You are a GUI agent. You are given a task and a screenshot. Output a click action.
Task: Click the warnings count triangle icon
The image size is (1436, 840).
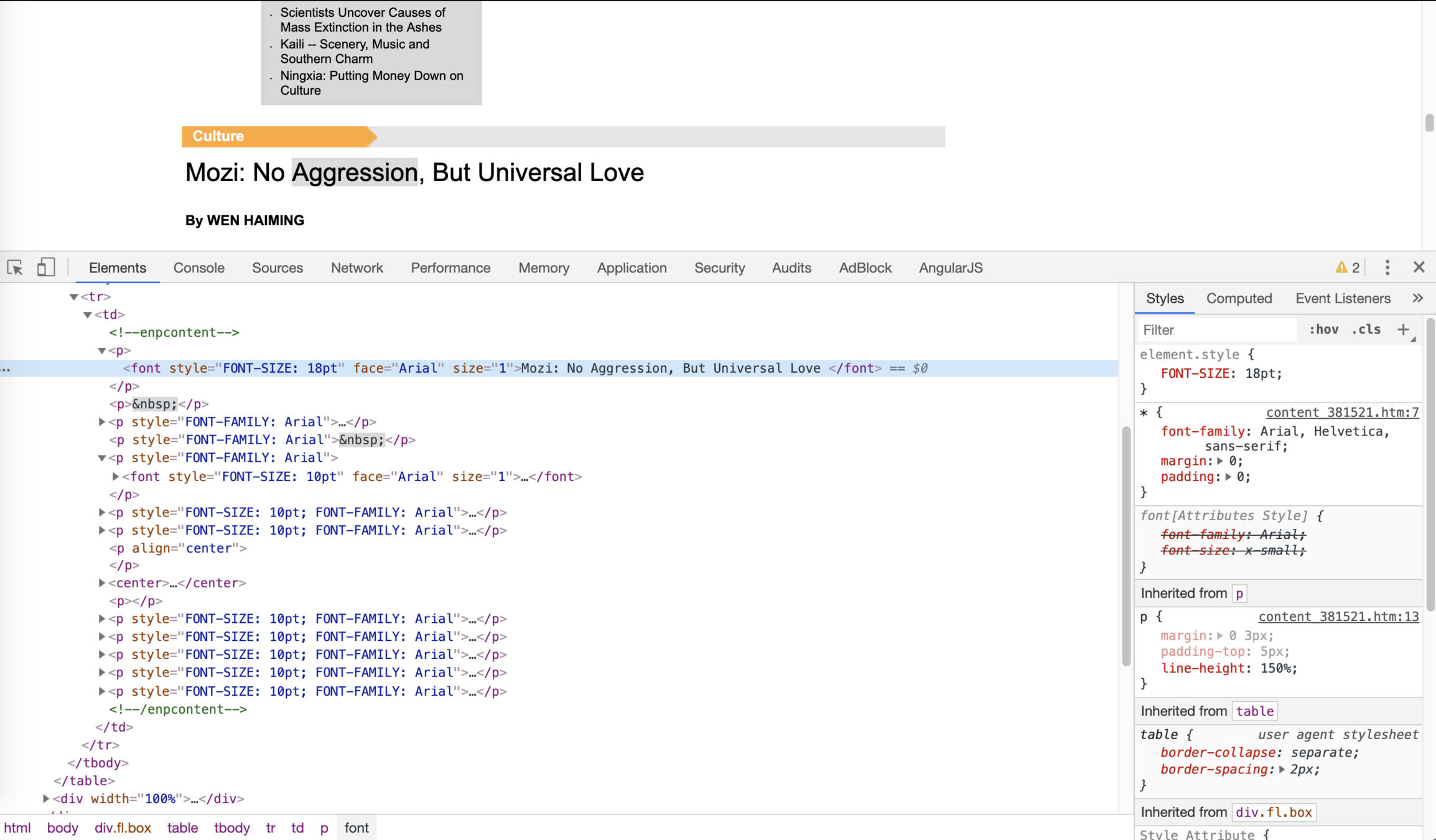pos(1341,268)
